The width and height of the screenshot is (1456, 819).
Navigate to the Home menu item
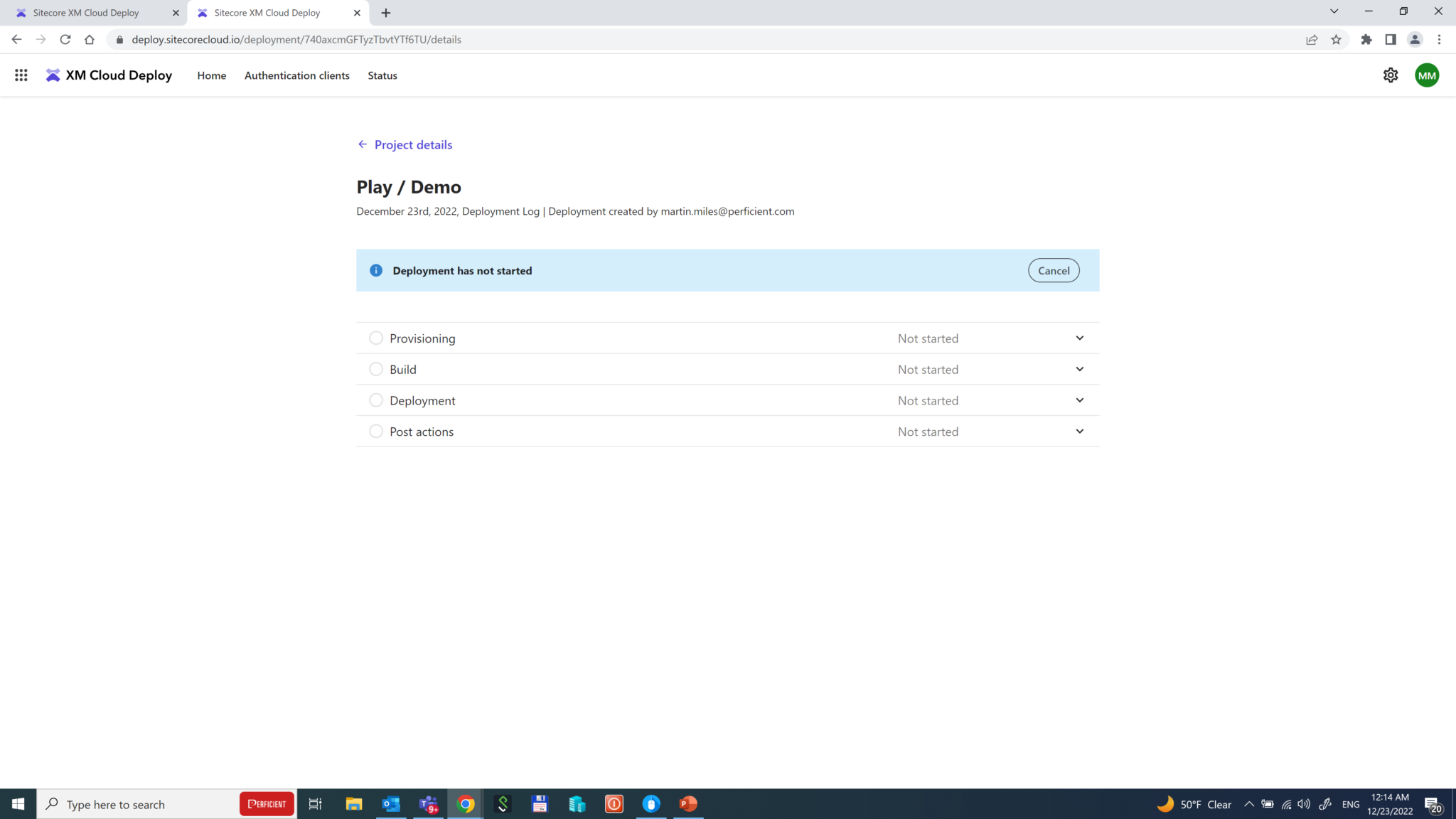pyautogui.click(x=211, y=74)
